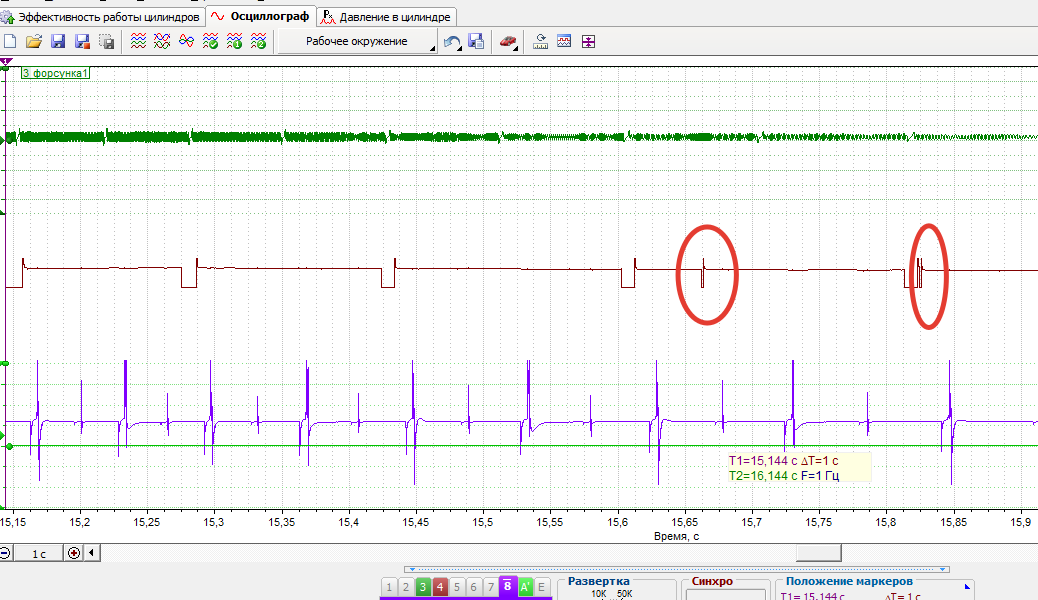The width and height of the screenshot is (1038, 600).
Task: Toggle green channel A' button
Action: (525, 587)
